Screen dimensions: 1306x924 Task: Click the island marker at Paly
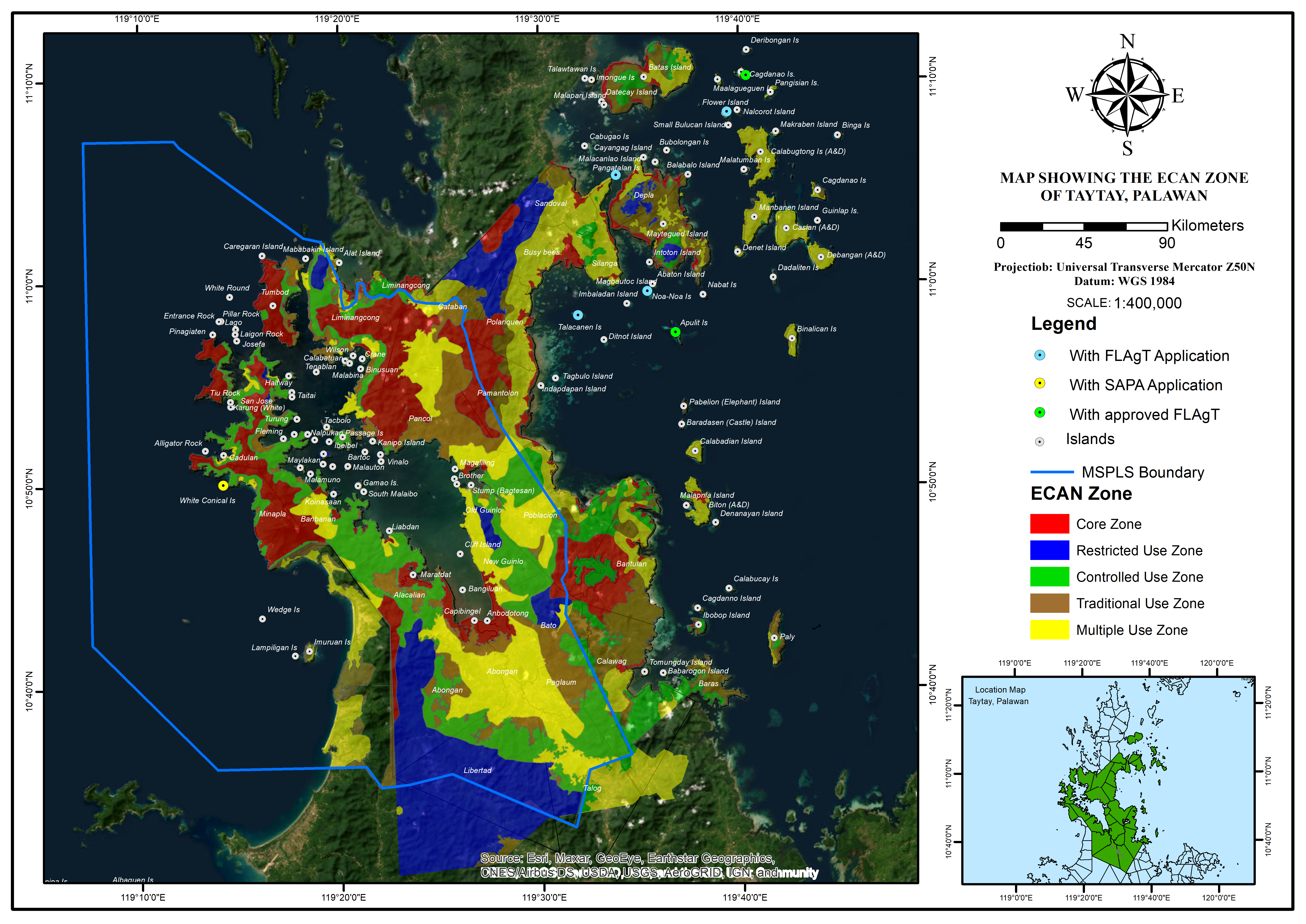(x=774, y=638)
